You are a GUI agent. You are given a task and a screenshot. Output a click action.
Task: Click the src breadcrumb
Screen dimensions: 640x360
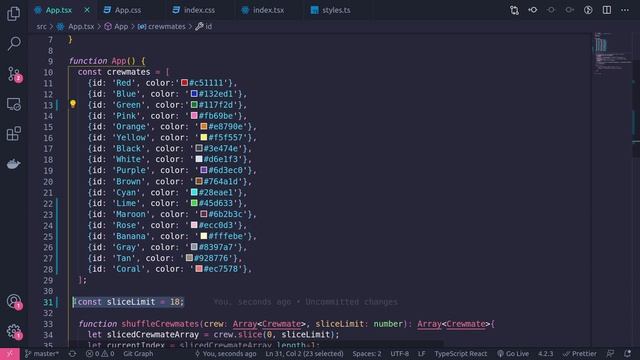click(x=42, y=27)
